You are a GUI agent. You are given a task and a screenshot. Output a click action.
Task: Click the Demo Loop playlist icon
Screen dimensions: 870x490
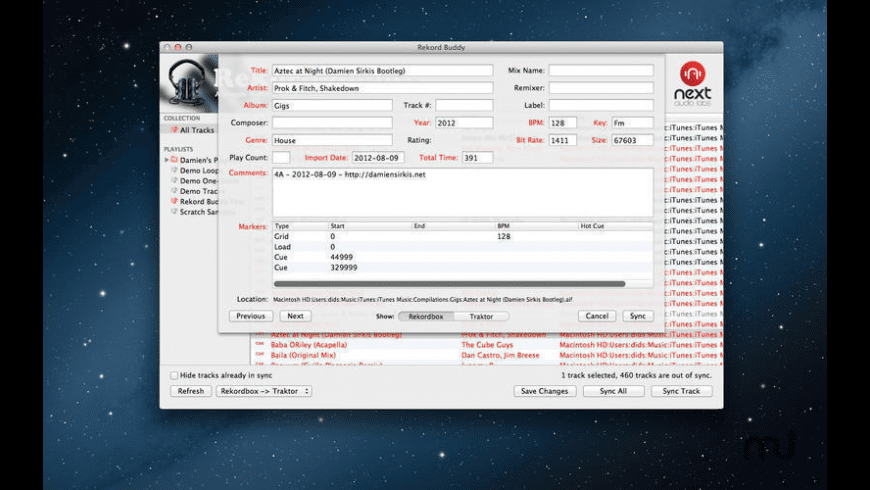[175, 170]
